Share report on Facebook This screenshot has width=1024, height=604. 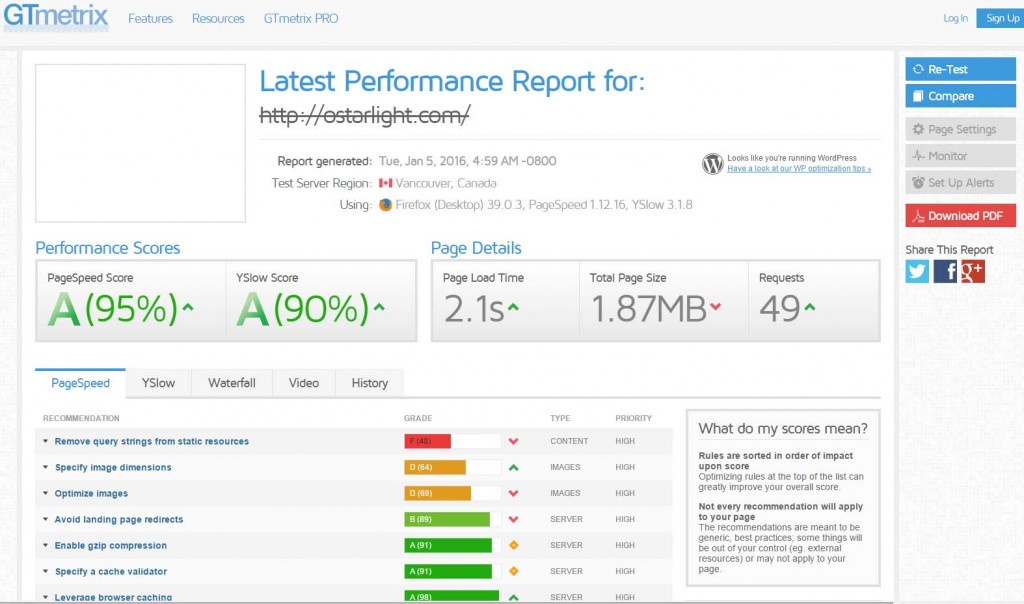(x=945, y=271)
